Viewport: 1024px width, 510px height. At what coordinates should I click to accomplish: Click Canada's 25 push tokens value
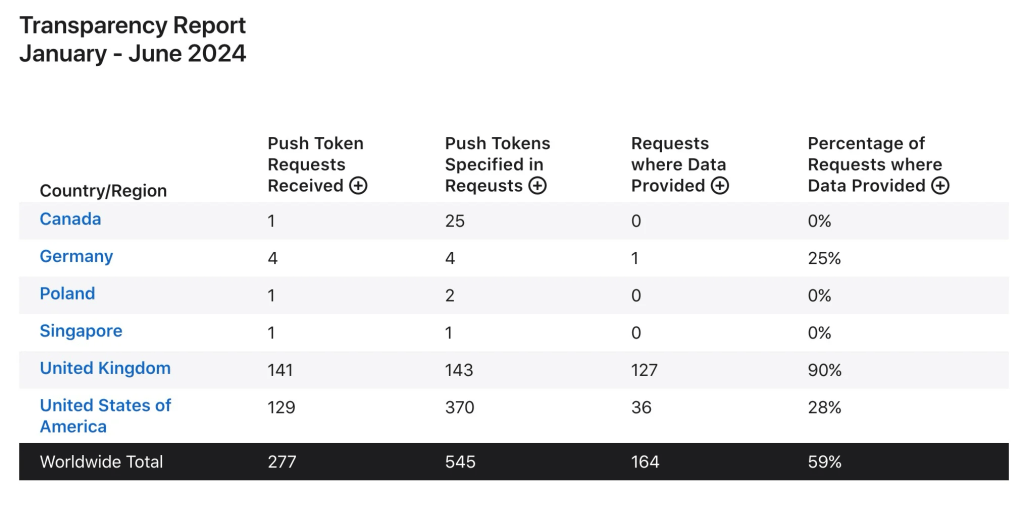coord(454,221)
